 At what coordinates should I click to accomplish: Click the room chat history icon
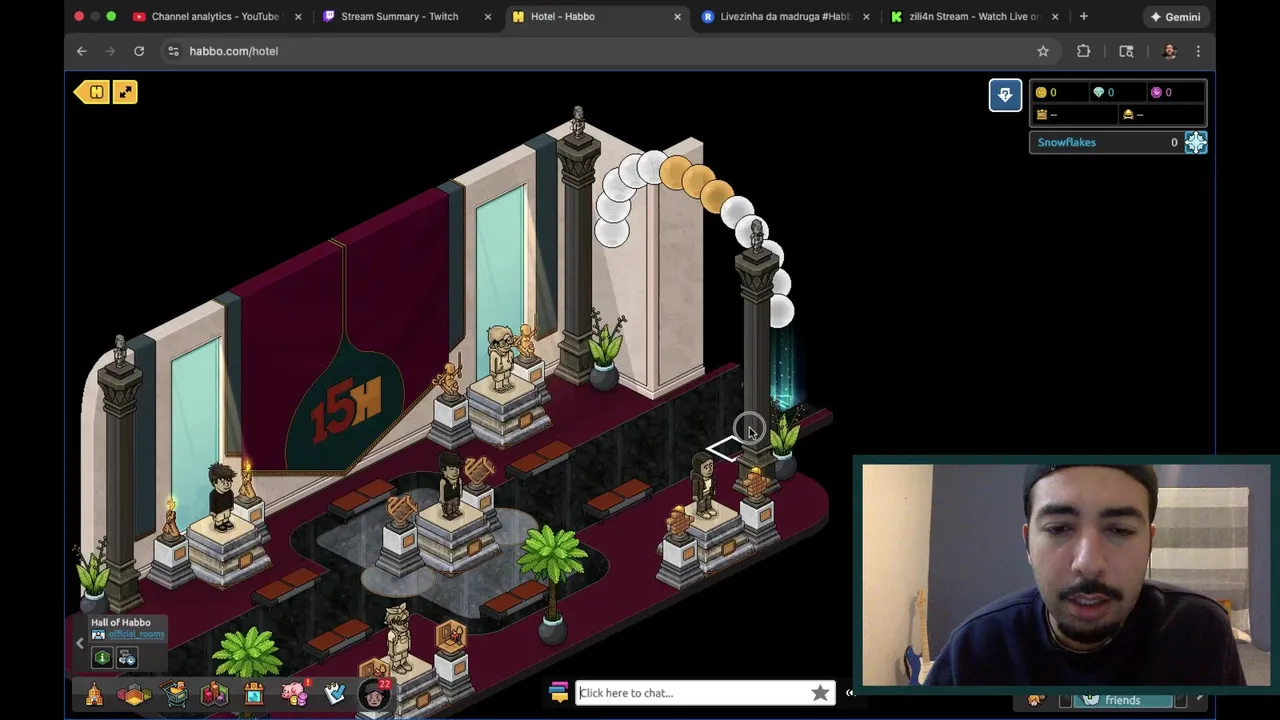point(127,657)
